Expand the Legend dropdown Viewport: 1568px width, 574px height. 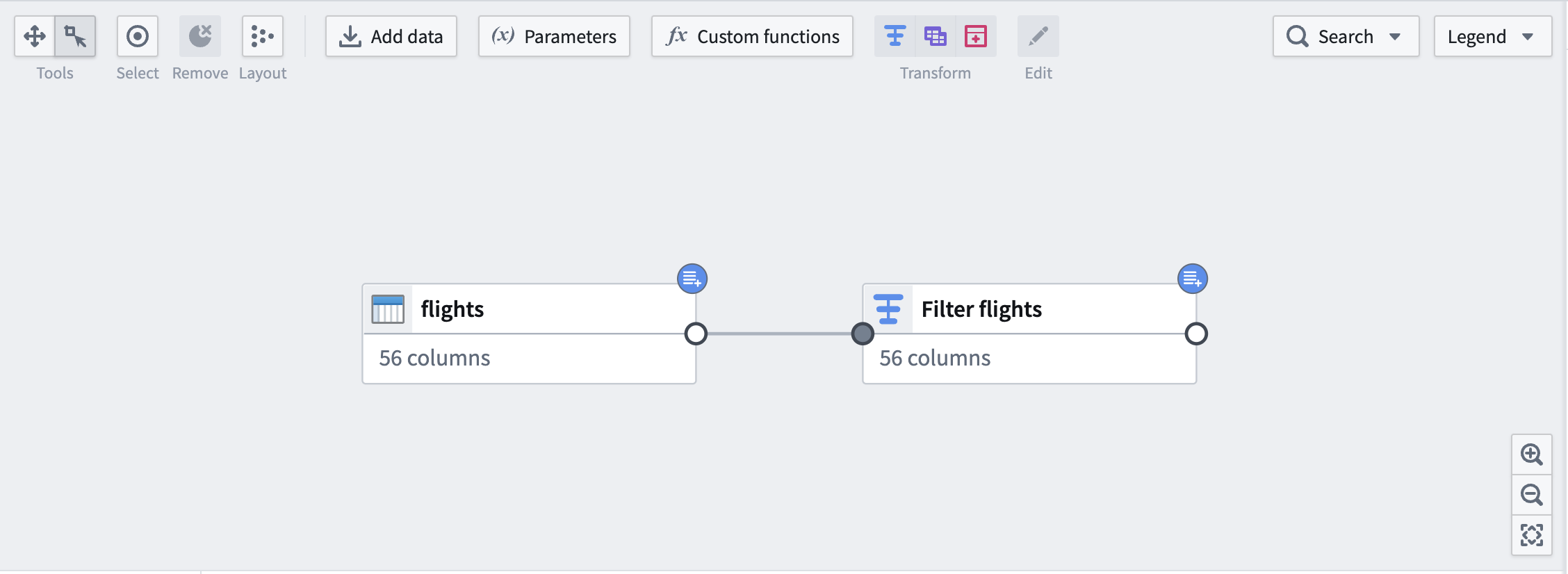(1492, 36)
